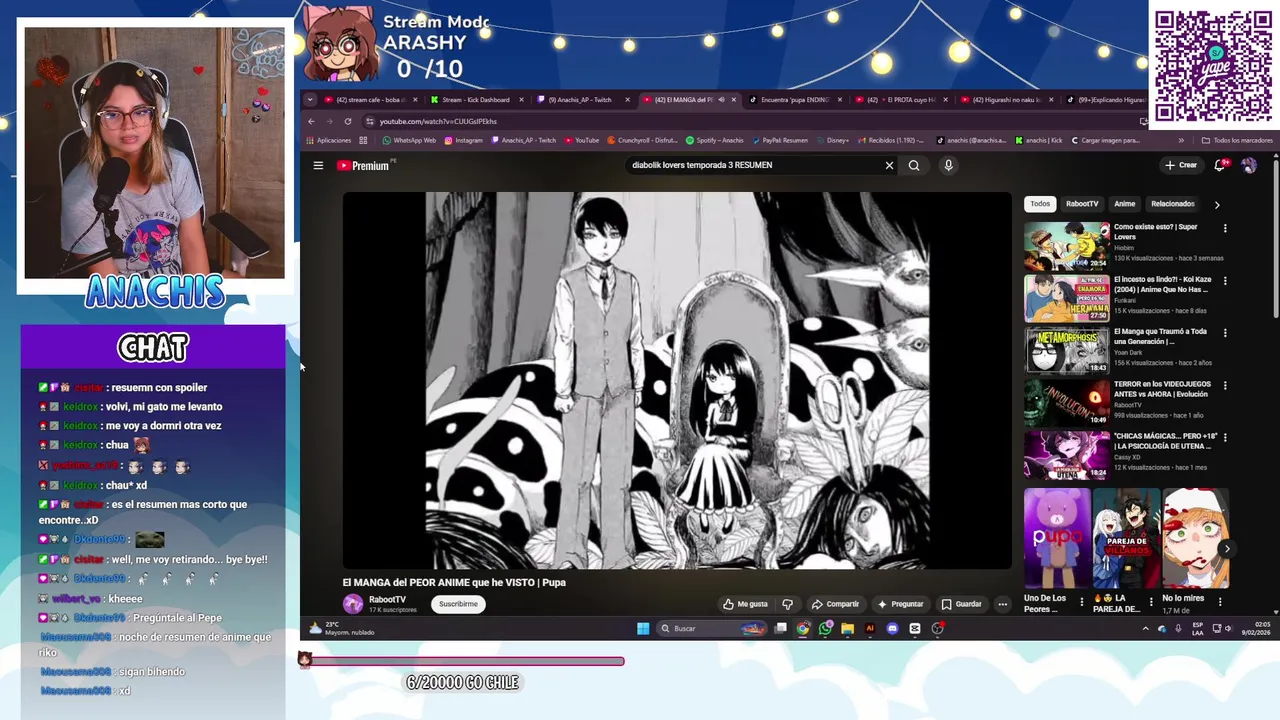This screenshot has width=1280, height=720.
Task: Expand the hidden bookmarks overflow chevron
Action: tap(1181, 141)
